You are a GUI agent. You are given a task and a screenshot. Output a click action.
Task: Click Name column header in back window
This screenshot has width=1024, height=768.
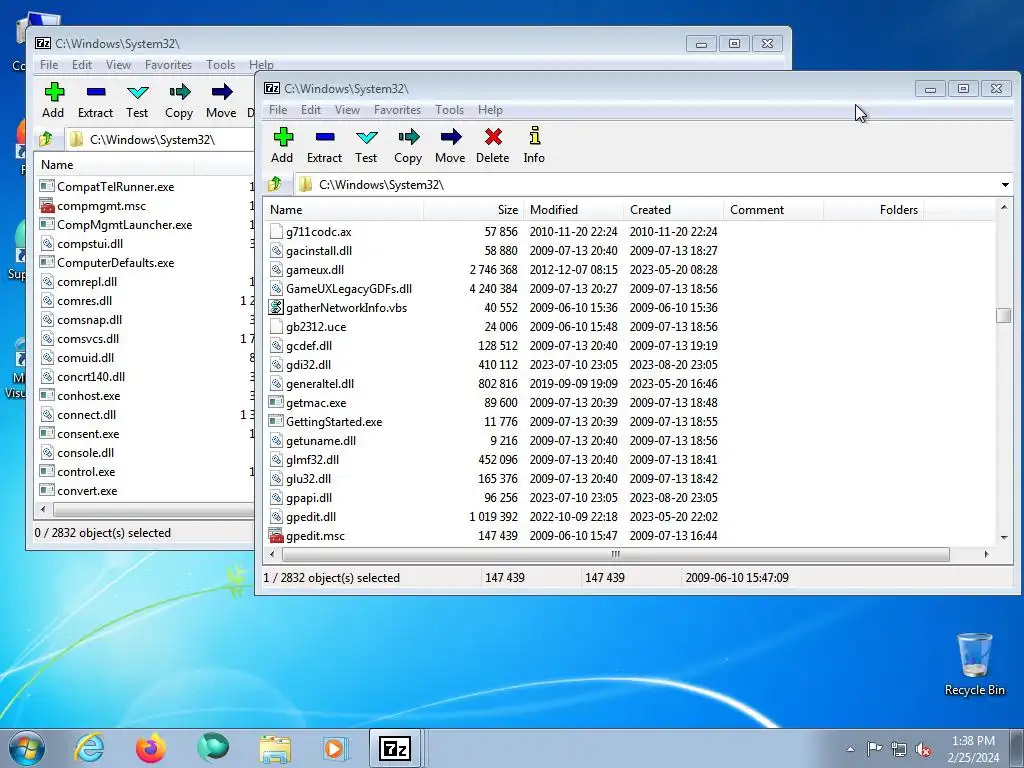(x=115, y=165)
